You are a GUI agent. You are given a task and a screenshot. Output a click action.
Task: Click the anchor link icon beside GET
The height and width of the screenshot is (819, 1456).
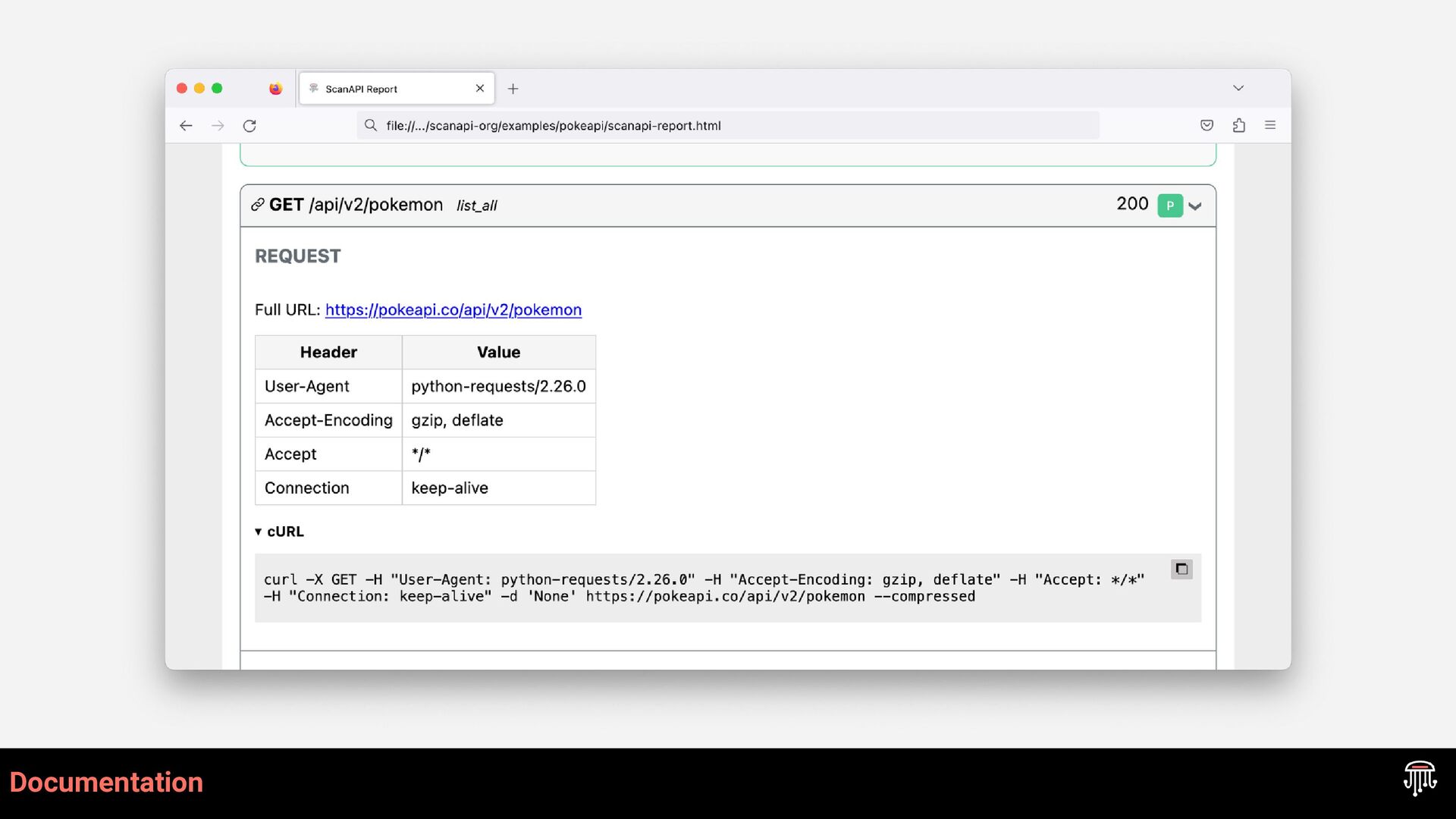[258, 205]
